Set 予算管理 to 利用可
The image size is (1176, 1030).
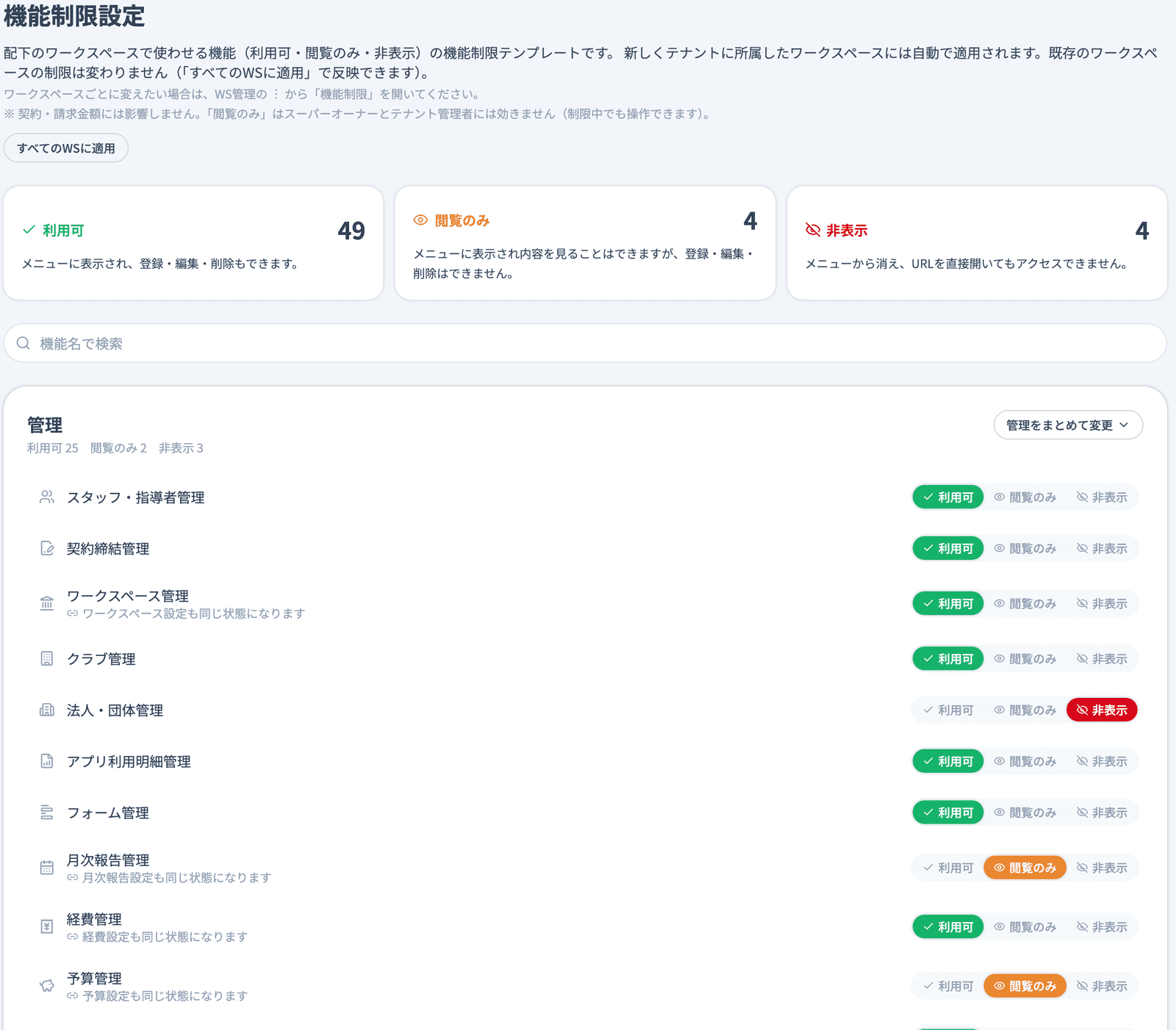[948, 986]
